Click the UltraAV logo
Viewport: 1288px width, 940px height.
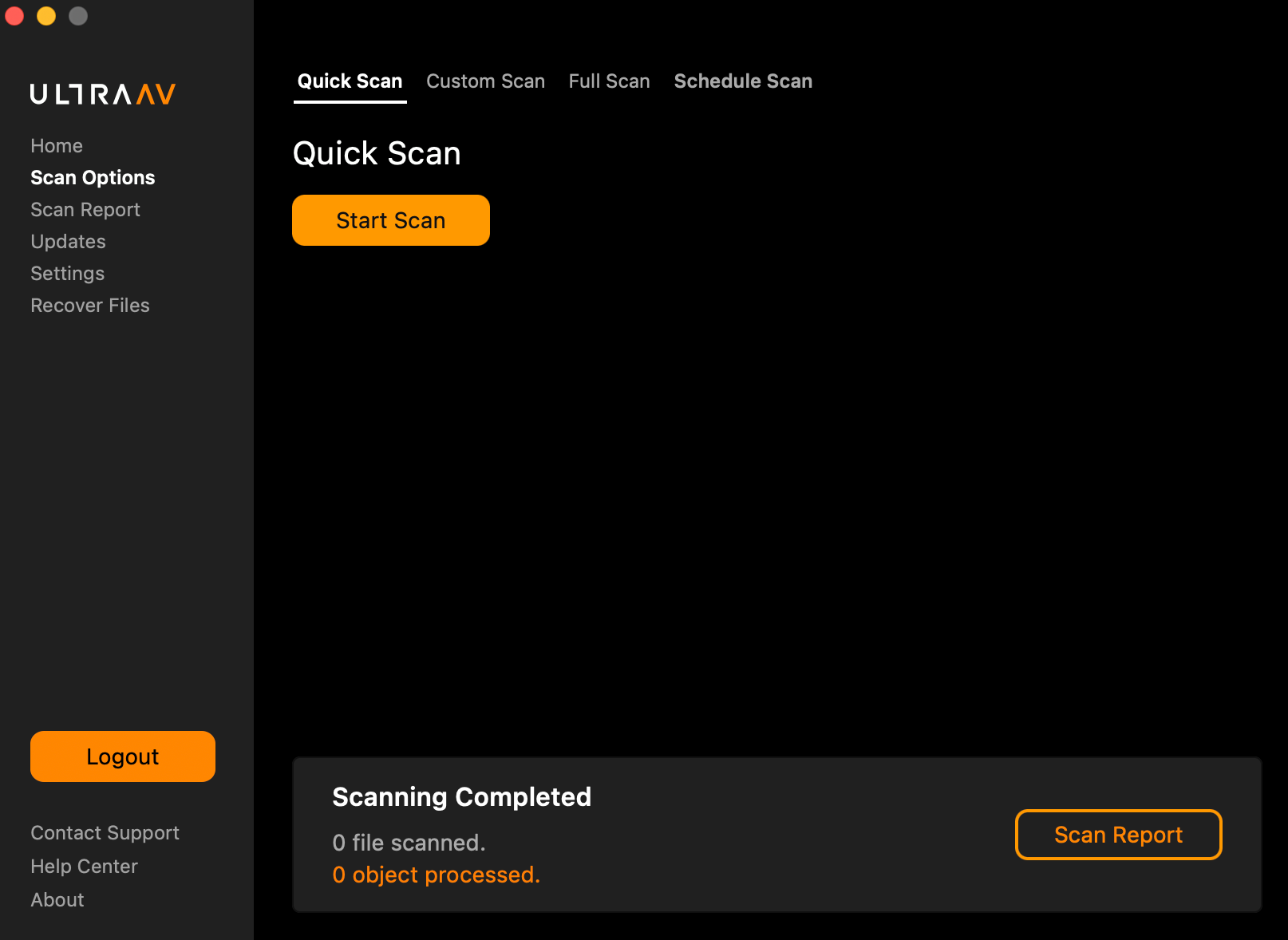click(x=102, y=94)
